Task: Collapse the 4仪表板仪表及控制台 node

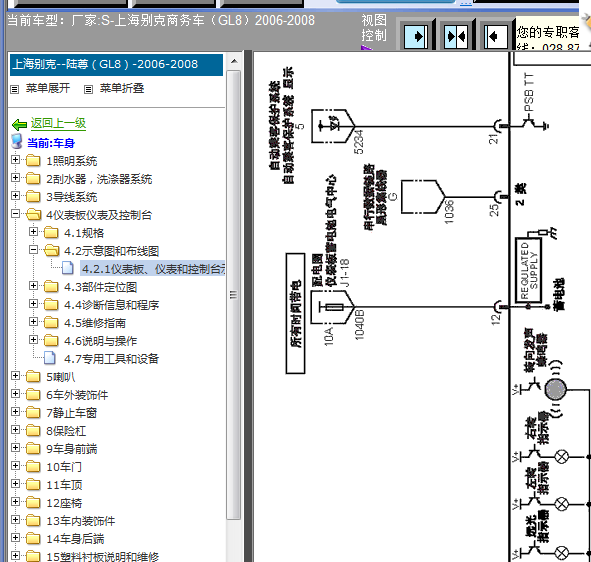Action: [15, 214]
